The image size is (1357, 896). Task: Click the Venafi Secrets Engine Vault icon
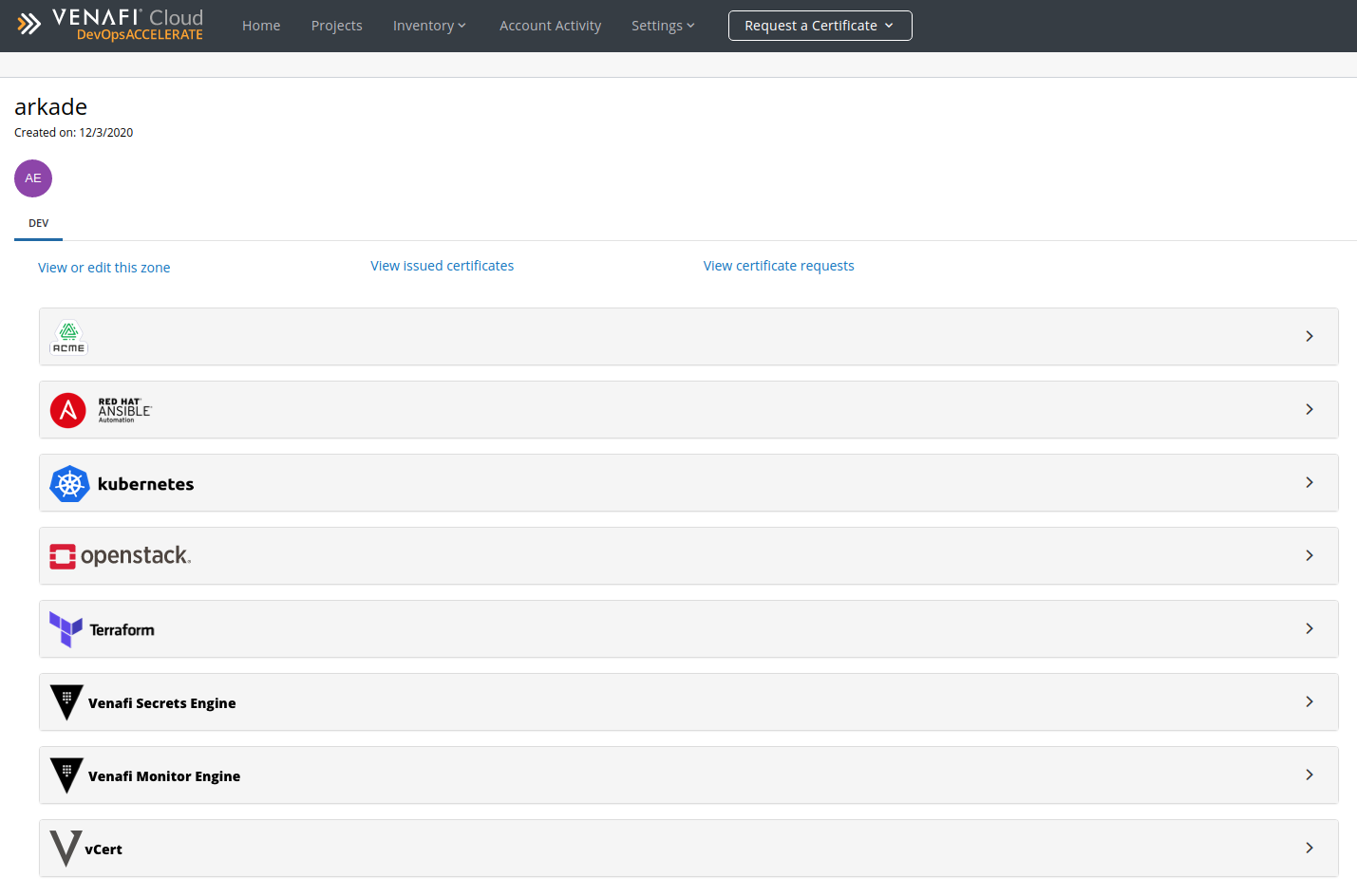[x=66, y=702]
